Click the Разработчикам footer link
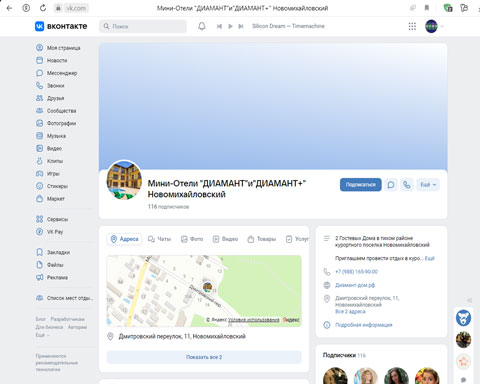 68,319
